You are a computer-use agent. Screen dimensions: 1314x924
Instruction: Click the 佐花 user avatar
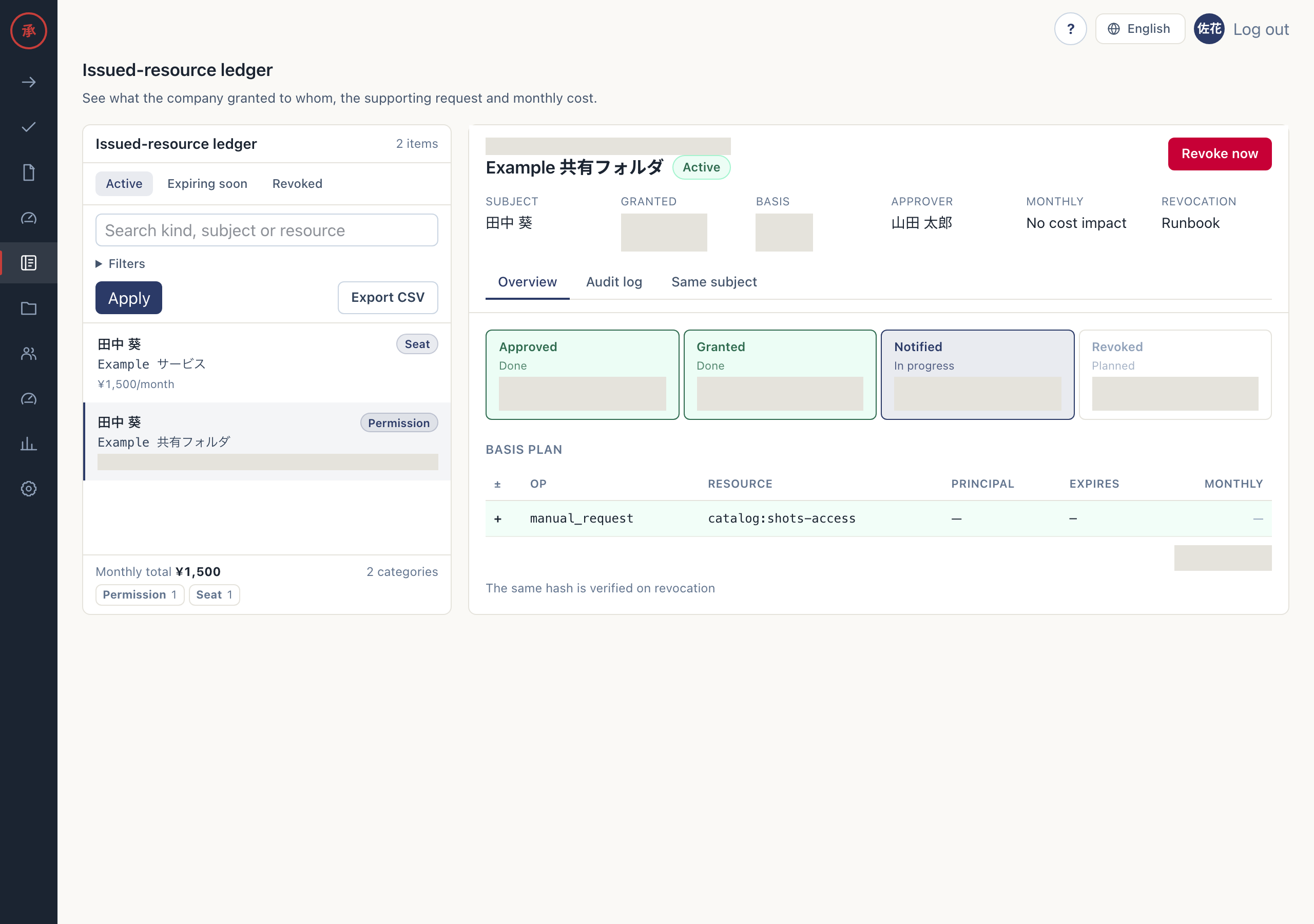tap(1209, 29)
